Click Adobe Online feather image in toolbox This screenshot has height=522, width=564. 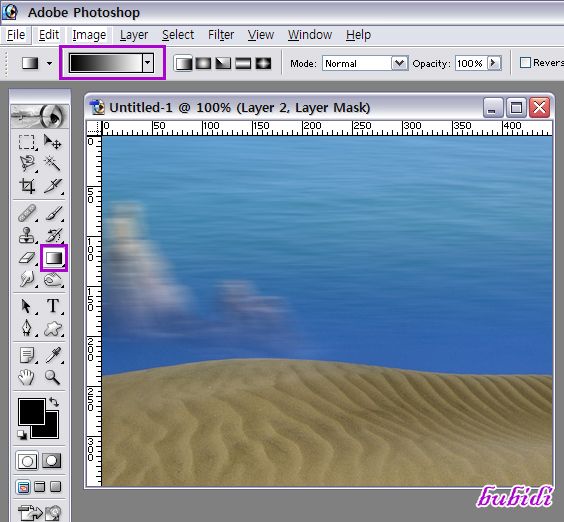(x=40, y=116)
